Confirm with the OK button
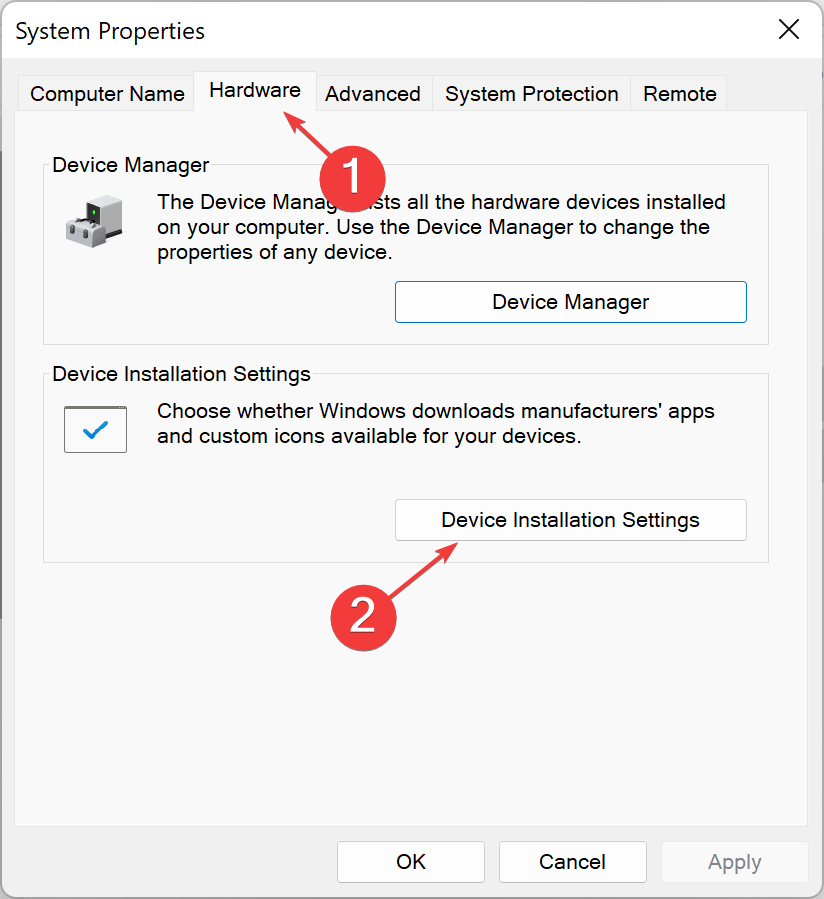Viewport: 824px width, 899px height. point(411,862)
